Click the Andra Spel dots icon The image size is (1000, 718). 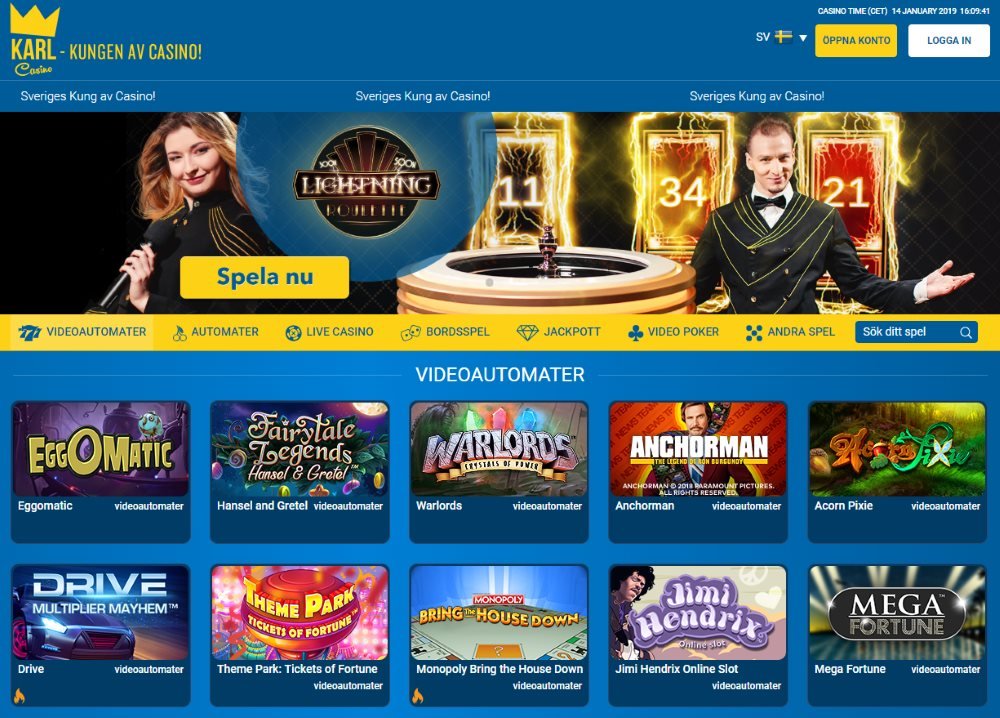click(x=754, y=333)
